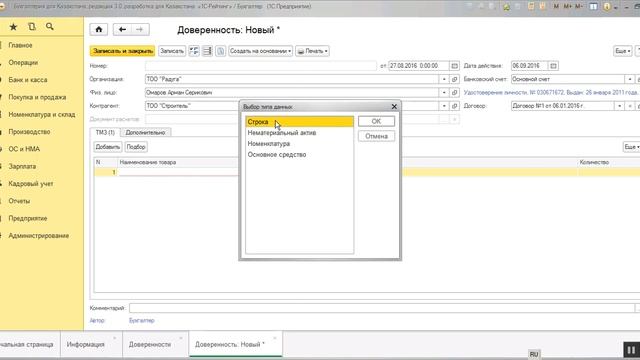The image size is (640, 360).
Task: Click the Номер input field
Action: 261,66
